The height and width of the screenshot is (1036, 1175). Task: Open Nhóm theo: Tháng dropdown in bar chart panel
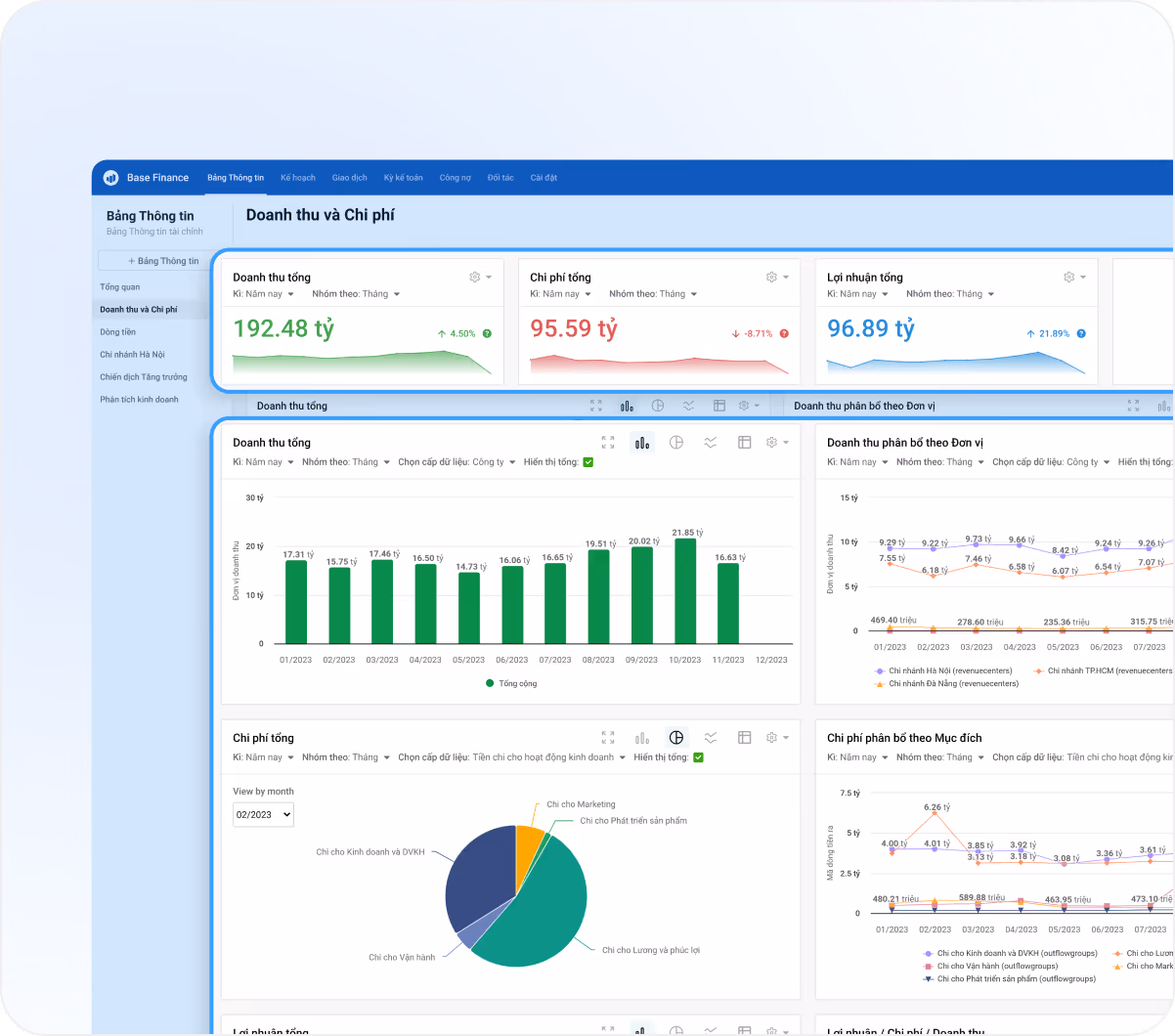[346, 462]
